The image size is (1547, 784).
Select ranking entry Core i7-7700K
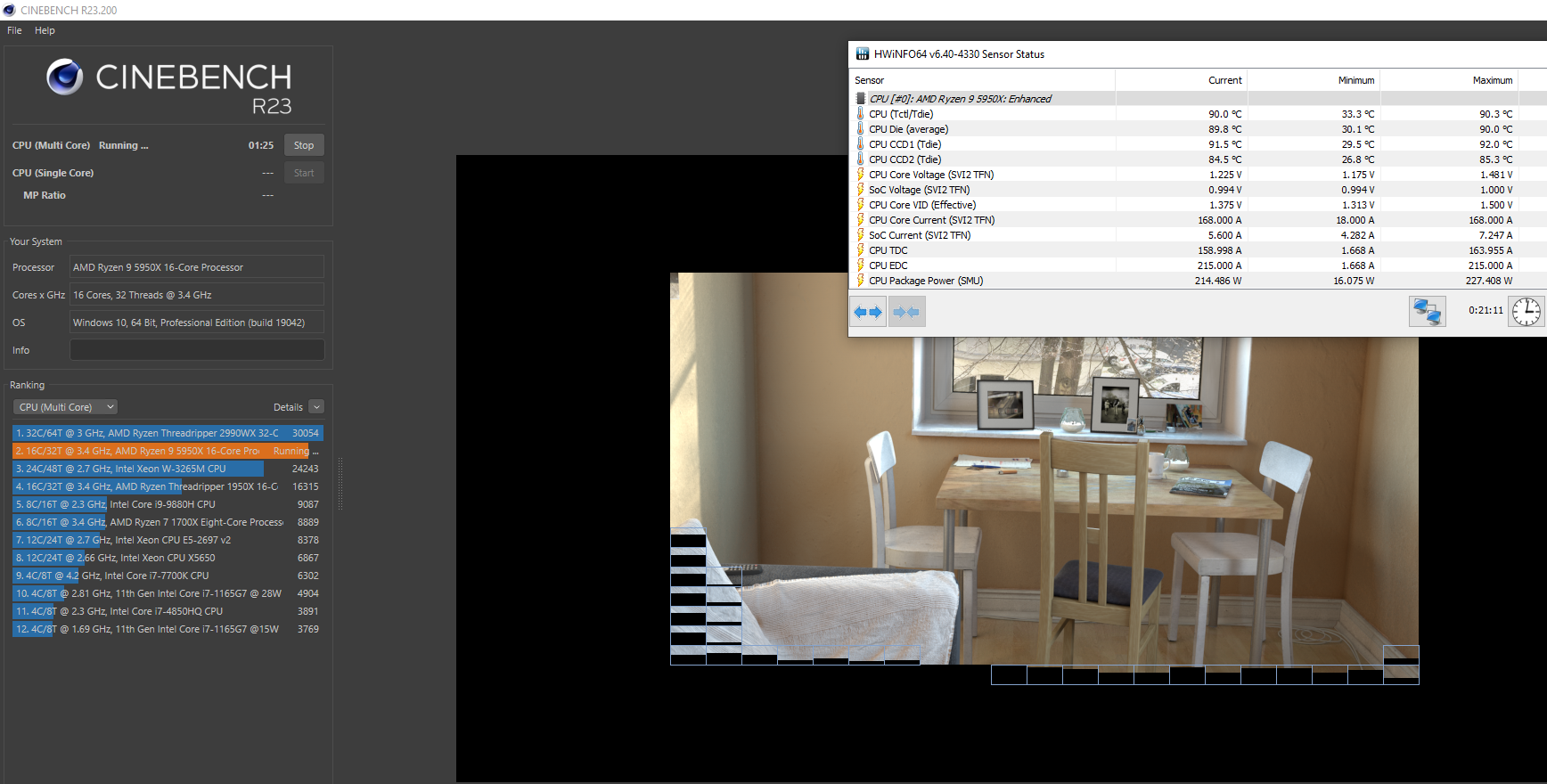coord(168,576)
